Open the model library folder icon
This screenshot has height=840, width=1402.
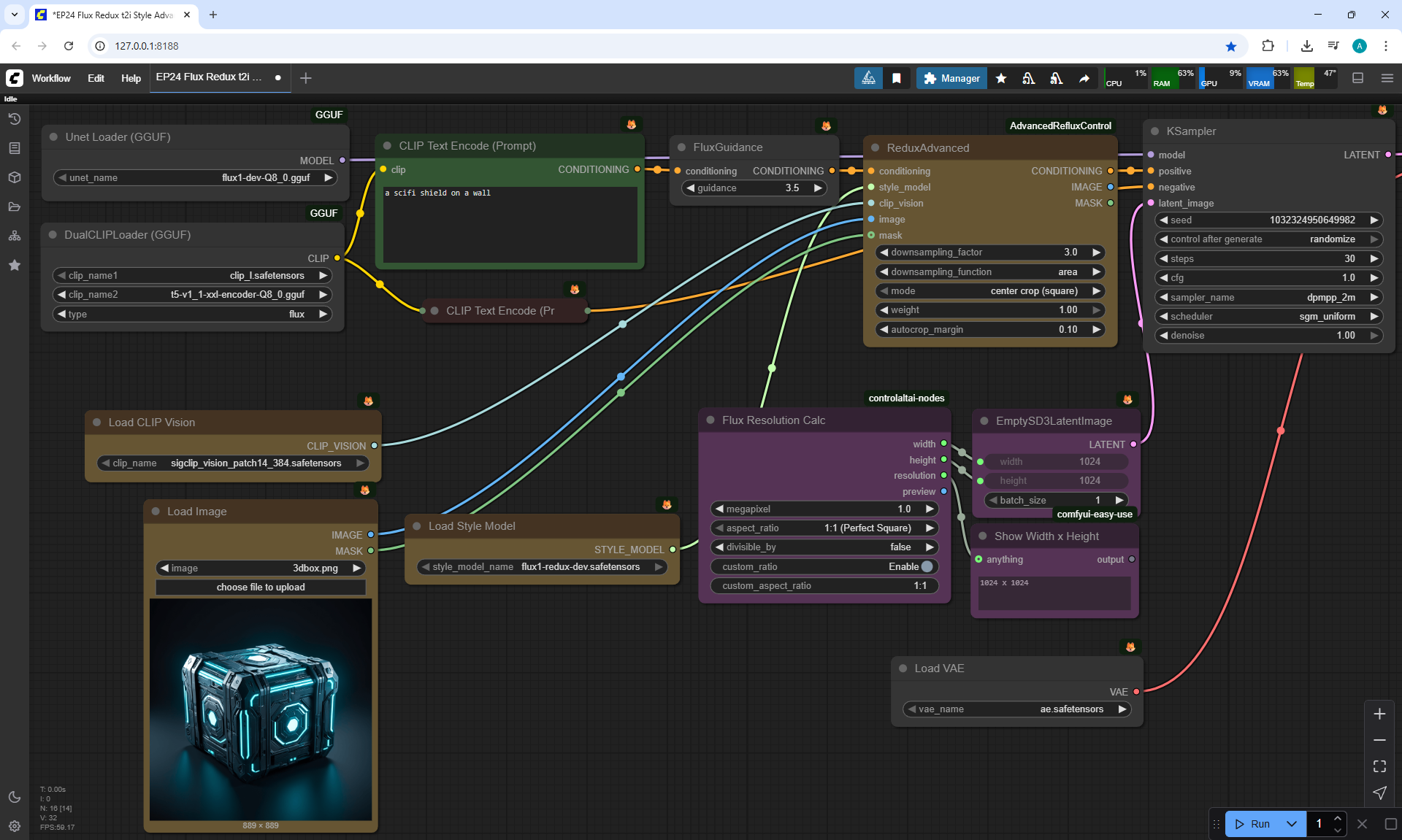point(14,207)
